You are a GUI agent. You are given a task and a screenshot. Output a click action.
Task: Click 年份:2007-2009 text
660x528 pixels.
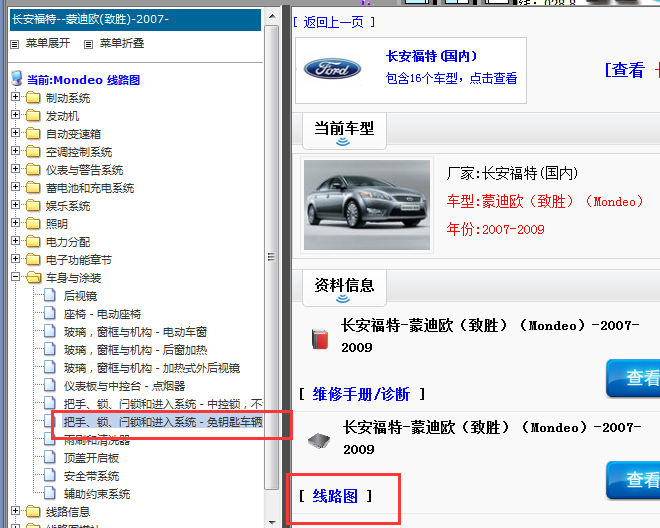pos(495,229)
